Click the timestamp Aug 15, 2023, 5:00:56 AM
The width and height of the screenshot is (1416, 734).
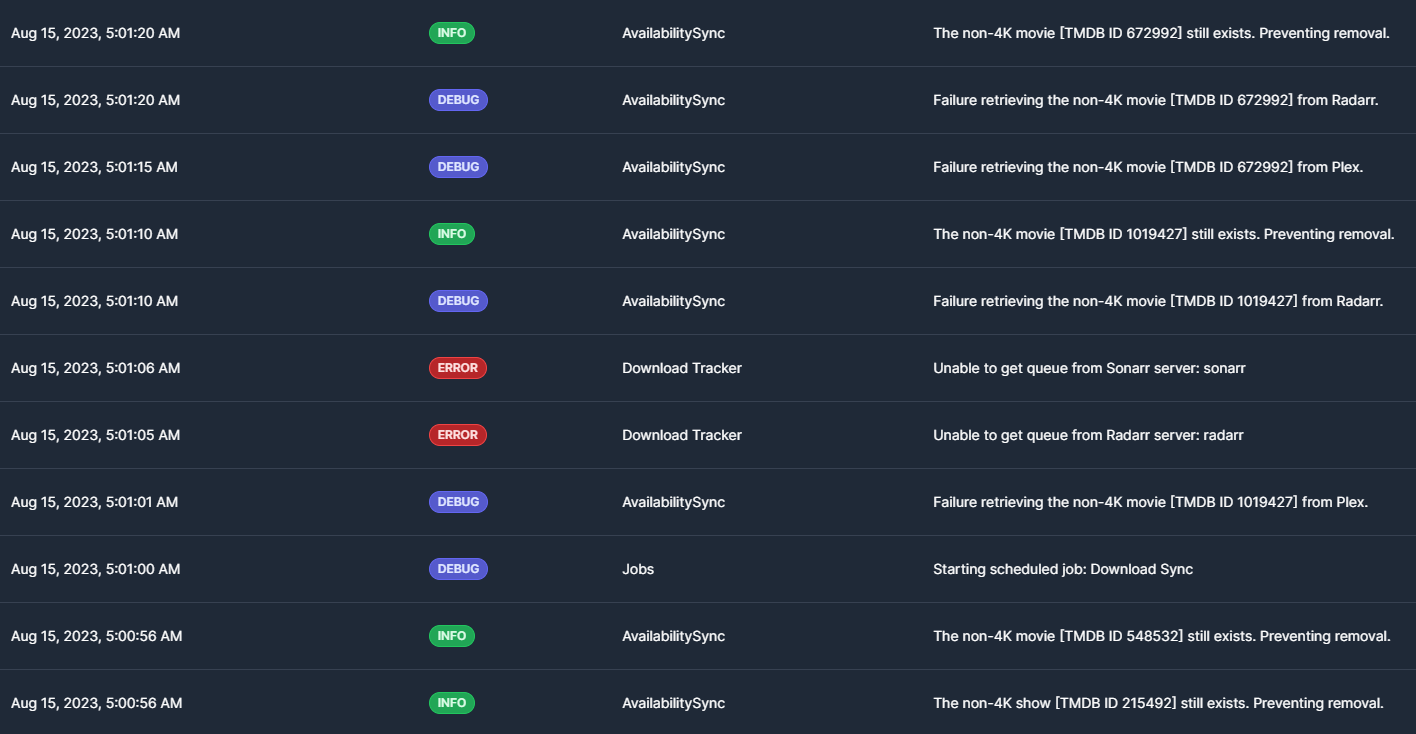point(96,635)
